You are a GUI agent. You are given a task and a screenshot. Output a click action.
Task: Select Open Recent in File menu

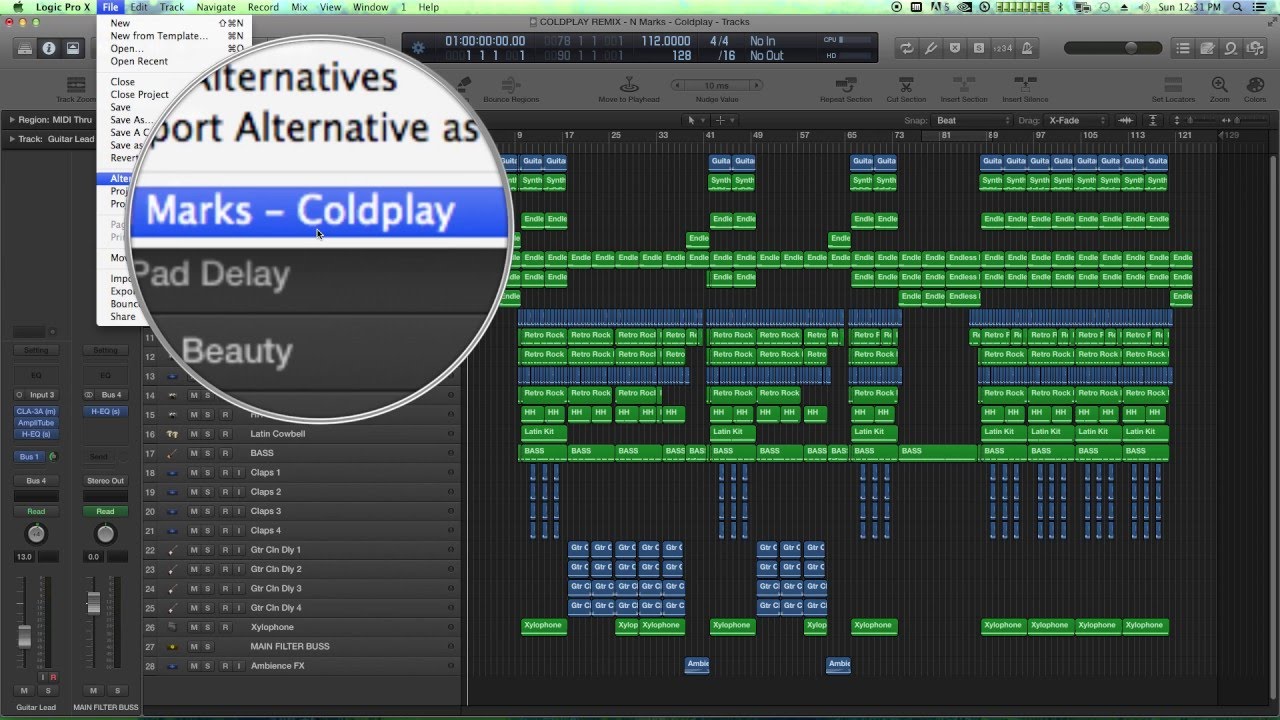(139, 61)
